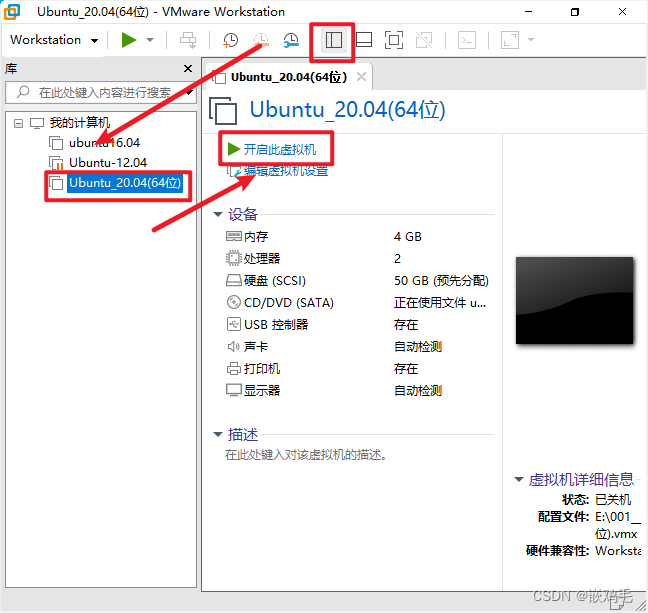Toggle the thumbnail bar view

364,40
